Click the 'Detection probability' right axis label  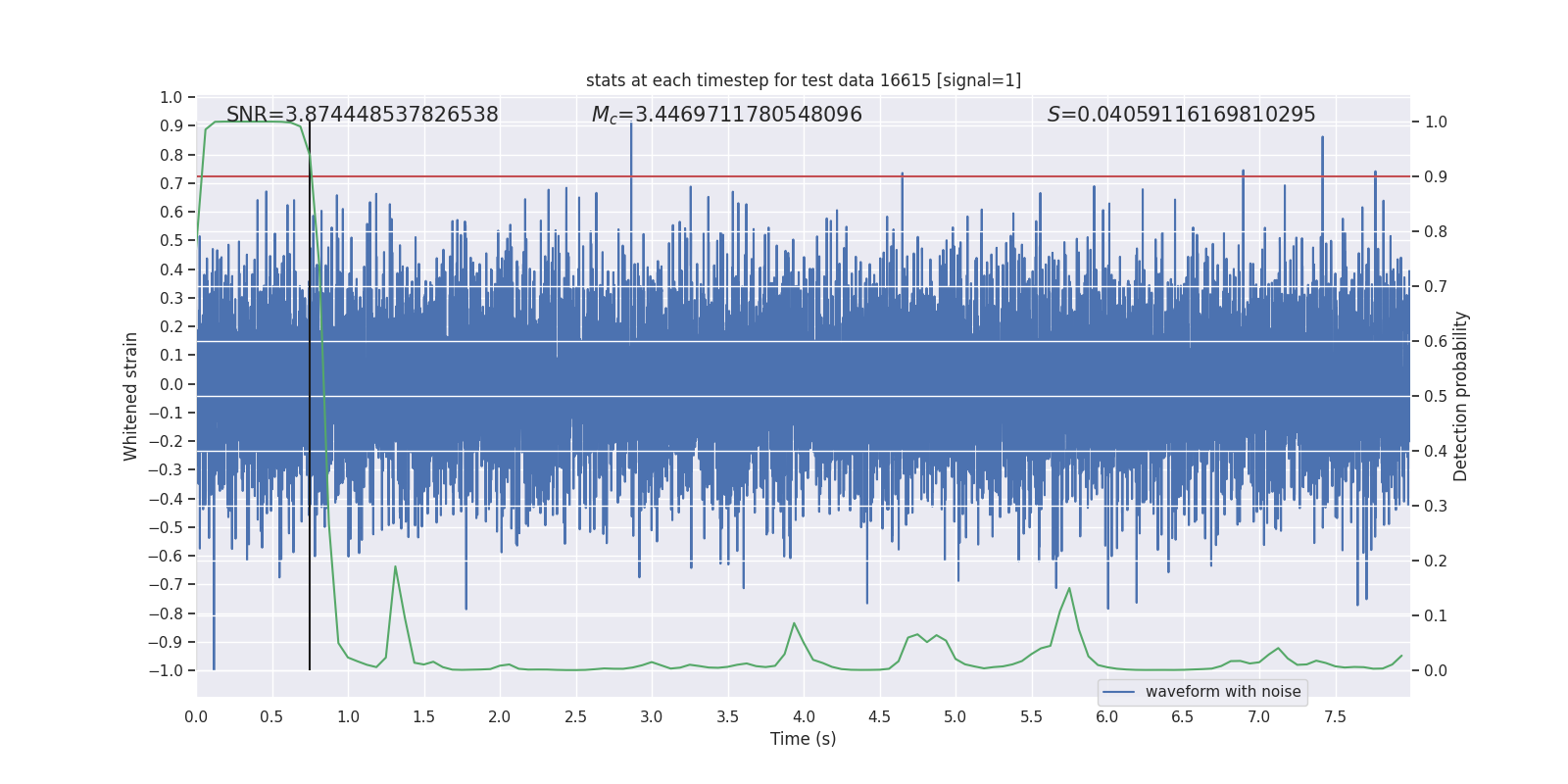[1461, 396]
